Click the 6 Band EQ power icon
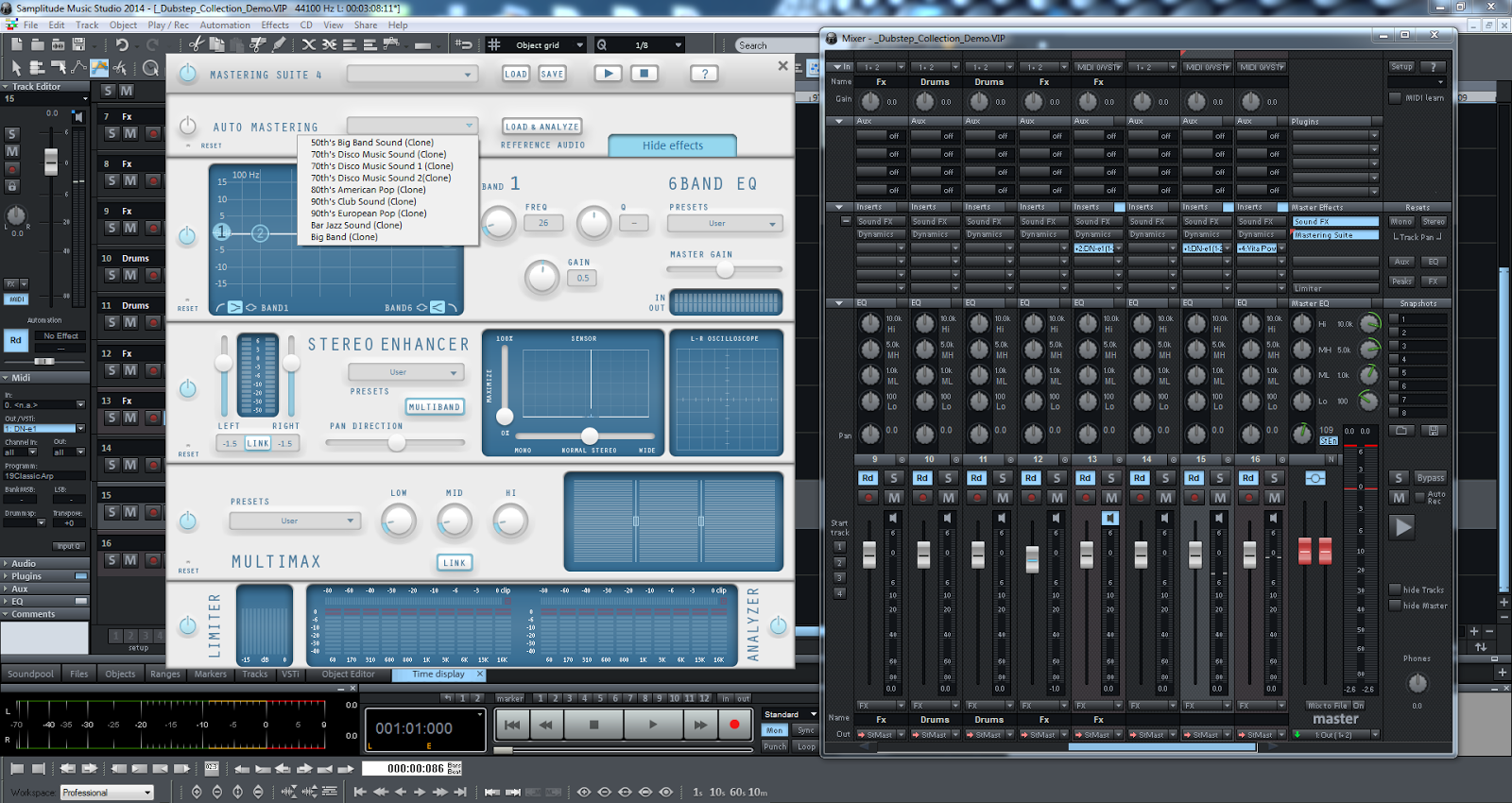 tap(187, 235)
